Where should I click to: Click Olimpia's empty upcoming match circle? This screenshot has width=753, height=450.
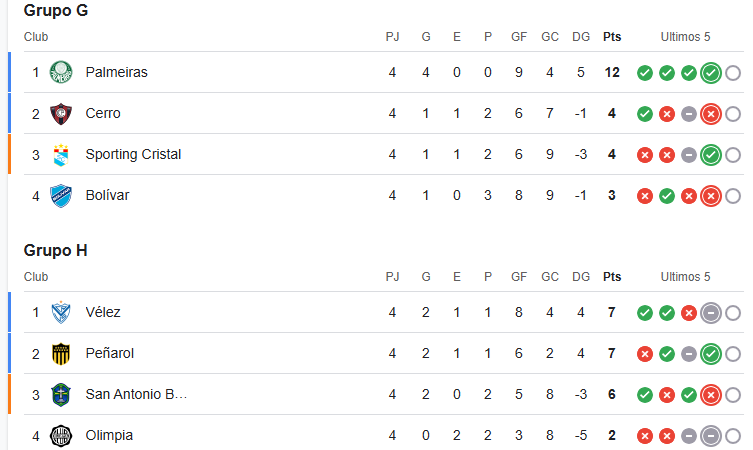(733, 436)
